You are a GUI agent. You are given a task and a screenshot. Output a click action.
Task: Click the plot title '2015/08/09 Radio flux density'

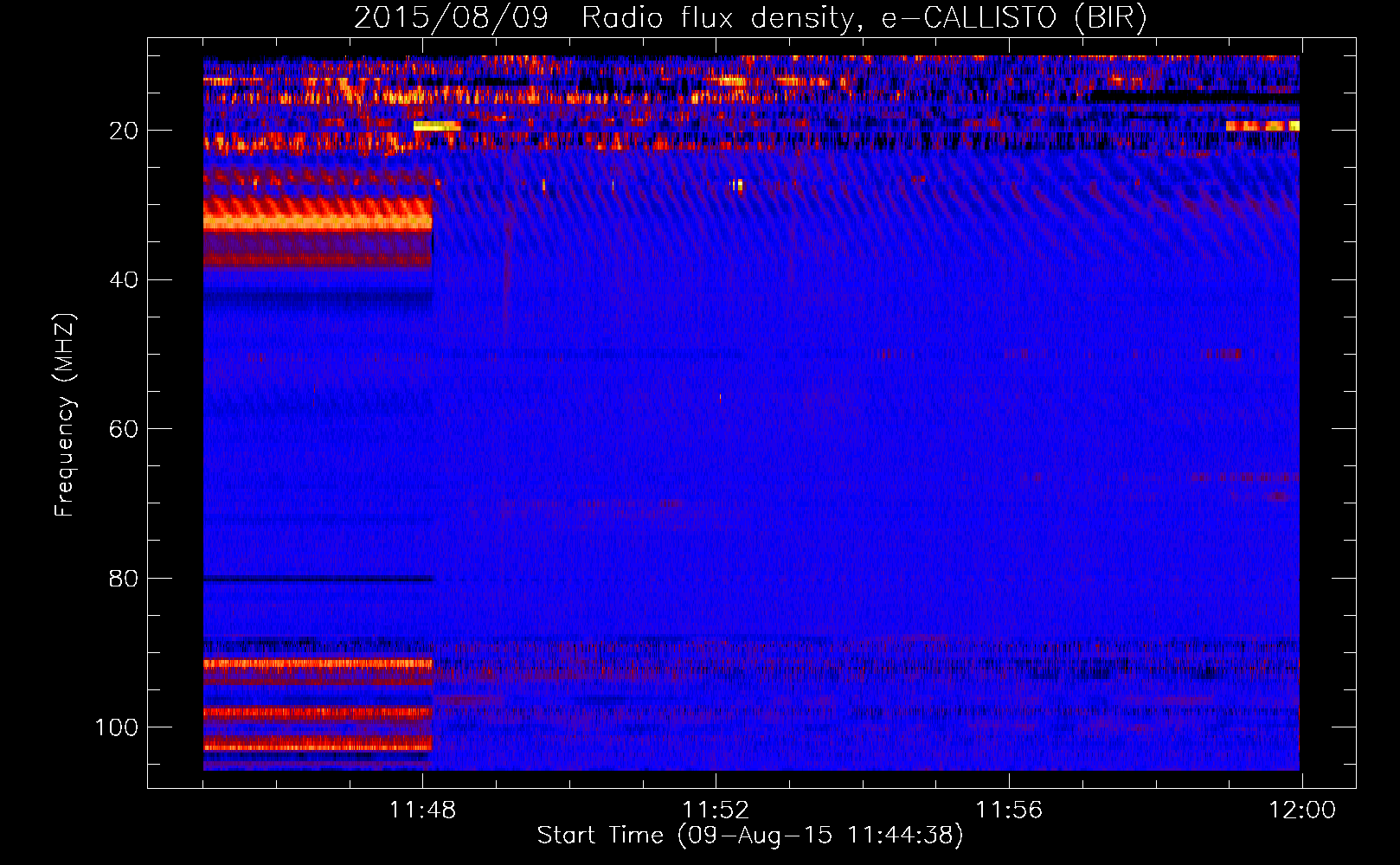750,18
